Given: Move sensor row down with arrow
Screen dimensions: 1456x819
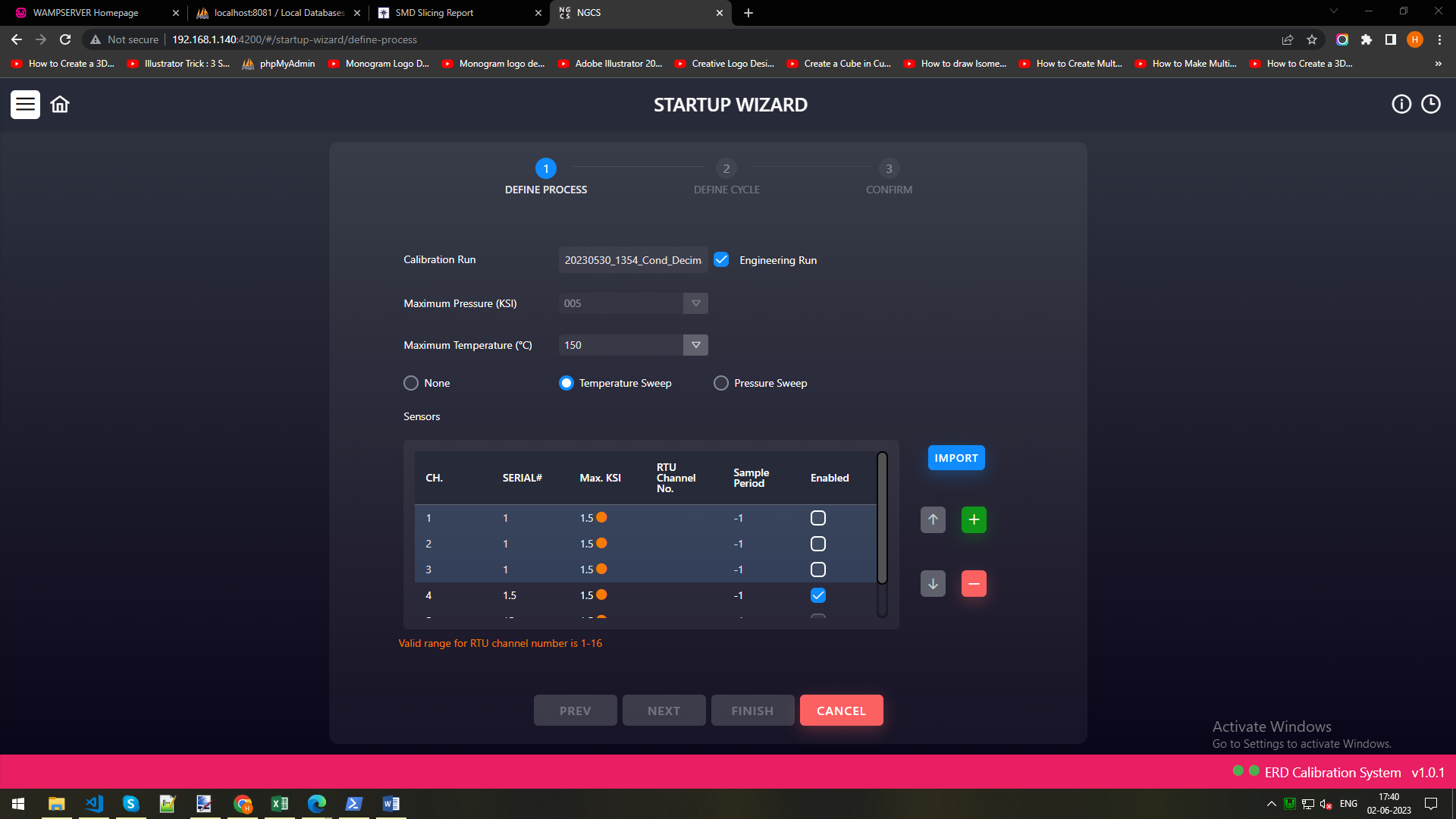Looking at the screenshot, I should (x=933, y=584).
